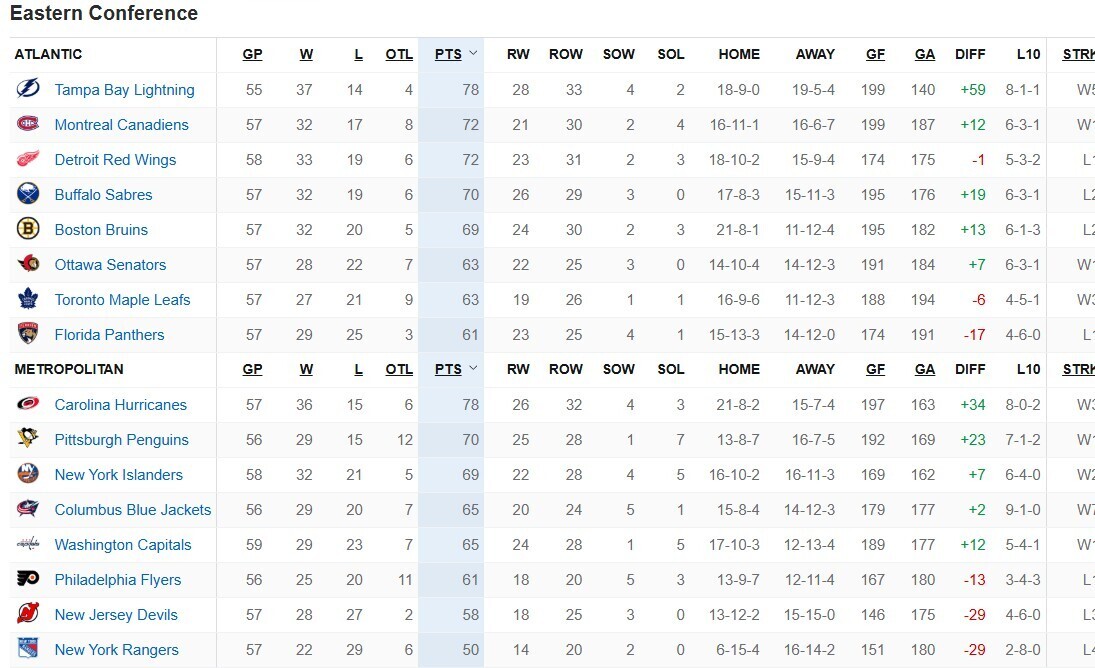The height and width of the screenshot is (668, 1095).
Task: Open the Carolina Hurricanes team link
Action: (120, 405)
